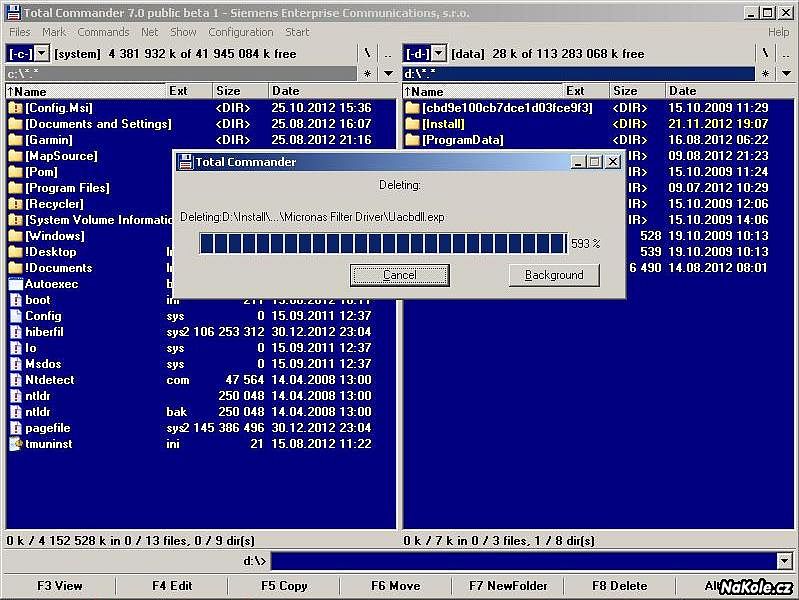Viewport: 799px width, 600px height.
Task: Click the right panel path bar d:\*.*
Action: [x=578, y=74]
